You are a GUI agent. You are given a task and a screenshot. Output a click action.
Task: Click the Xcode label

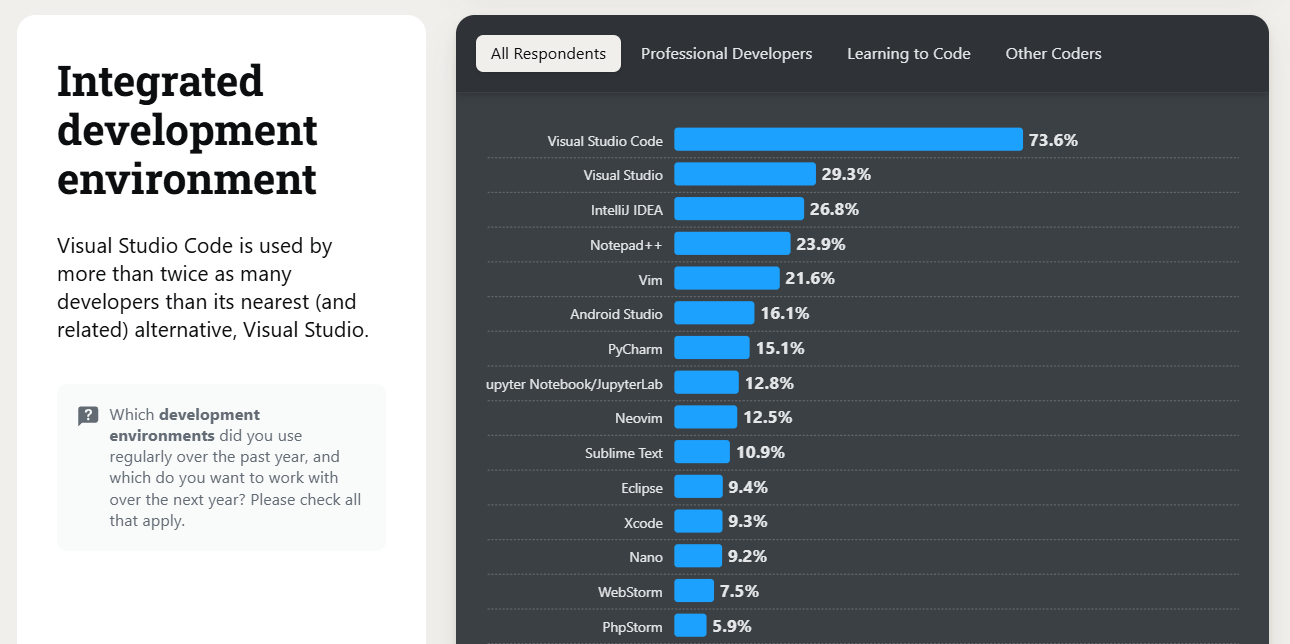point(644,522)
